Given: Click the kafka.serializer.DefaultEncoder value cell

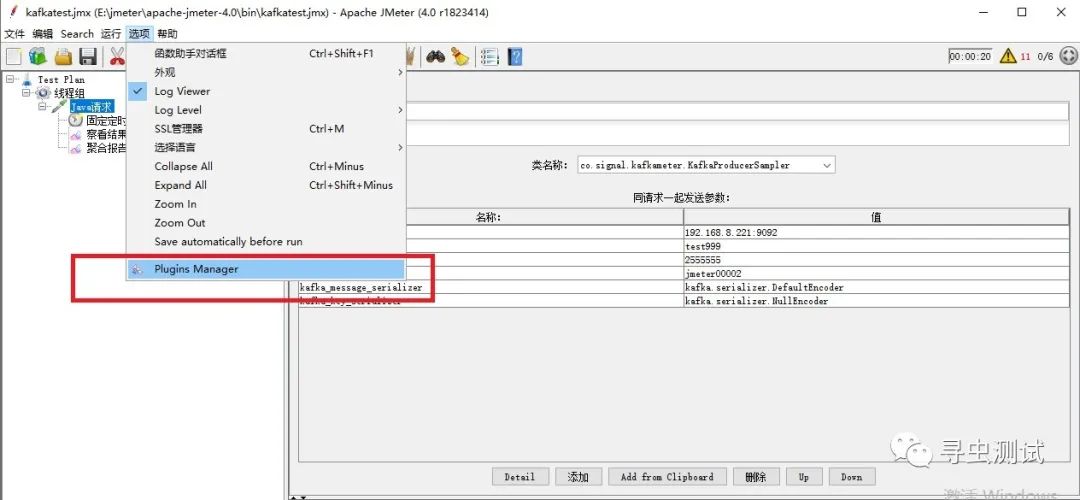Looking at the screenshot, I should pos(876,287).
